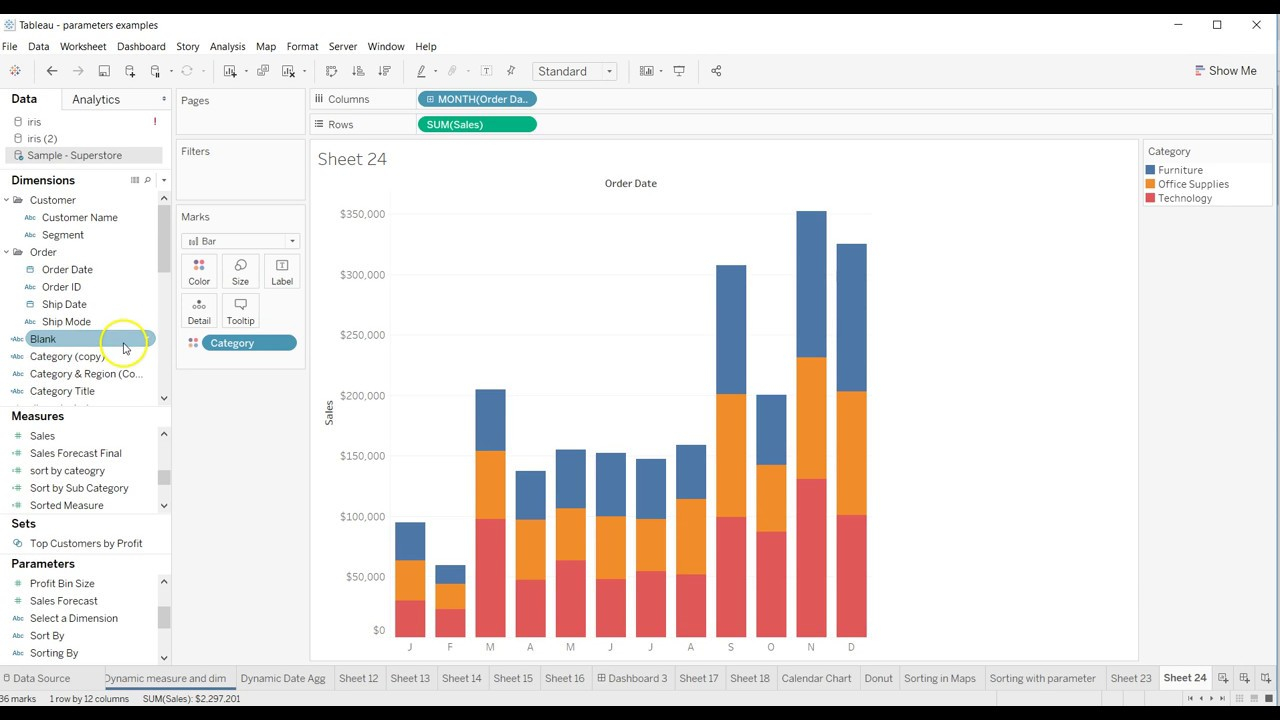Select the Top Customers by Profit set
The width and height of the screenshot is (1280, 720).
86,543
